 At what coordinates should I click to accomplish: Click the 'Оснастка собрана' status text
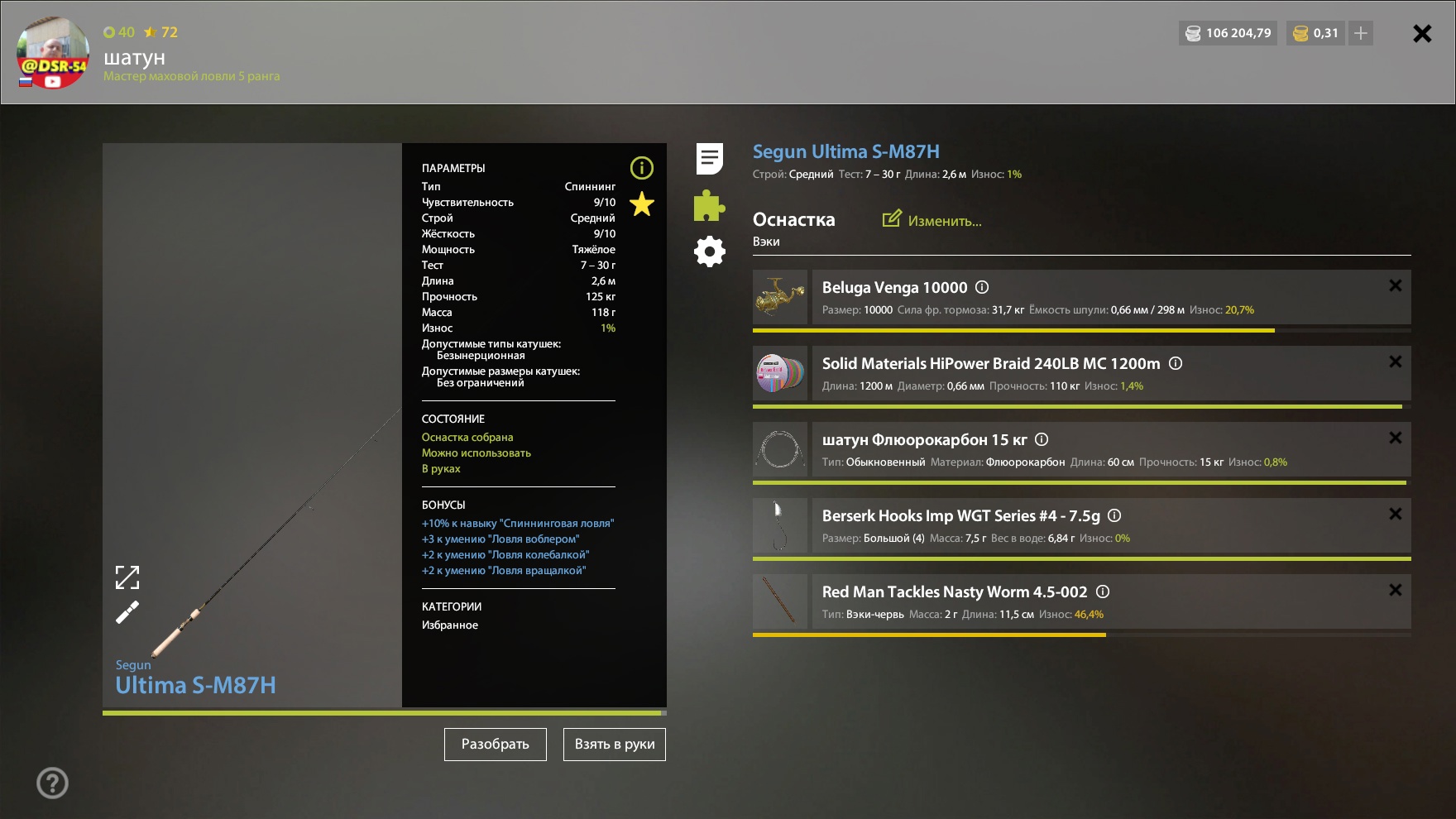[467, 437]
